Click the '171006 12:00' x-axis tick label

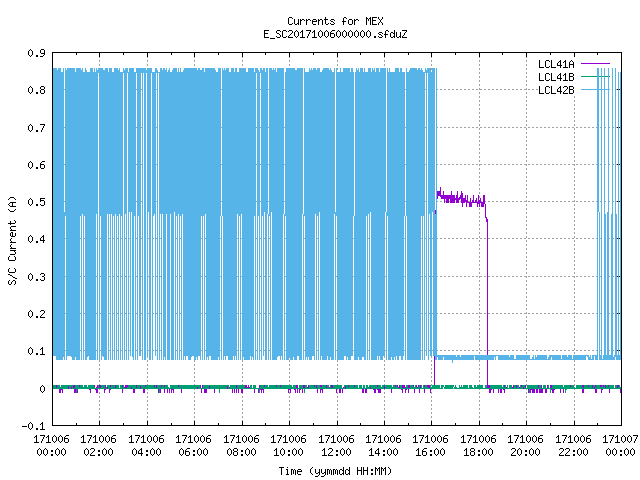point(336,446)
